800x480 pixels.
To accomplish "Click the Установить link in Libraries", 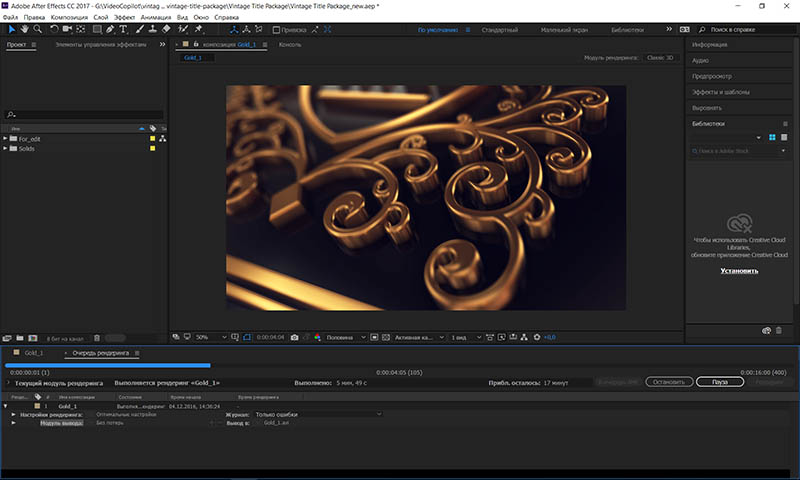I will 739,271.
